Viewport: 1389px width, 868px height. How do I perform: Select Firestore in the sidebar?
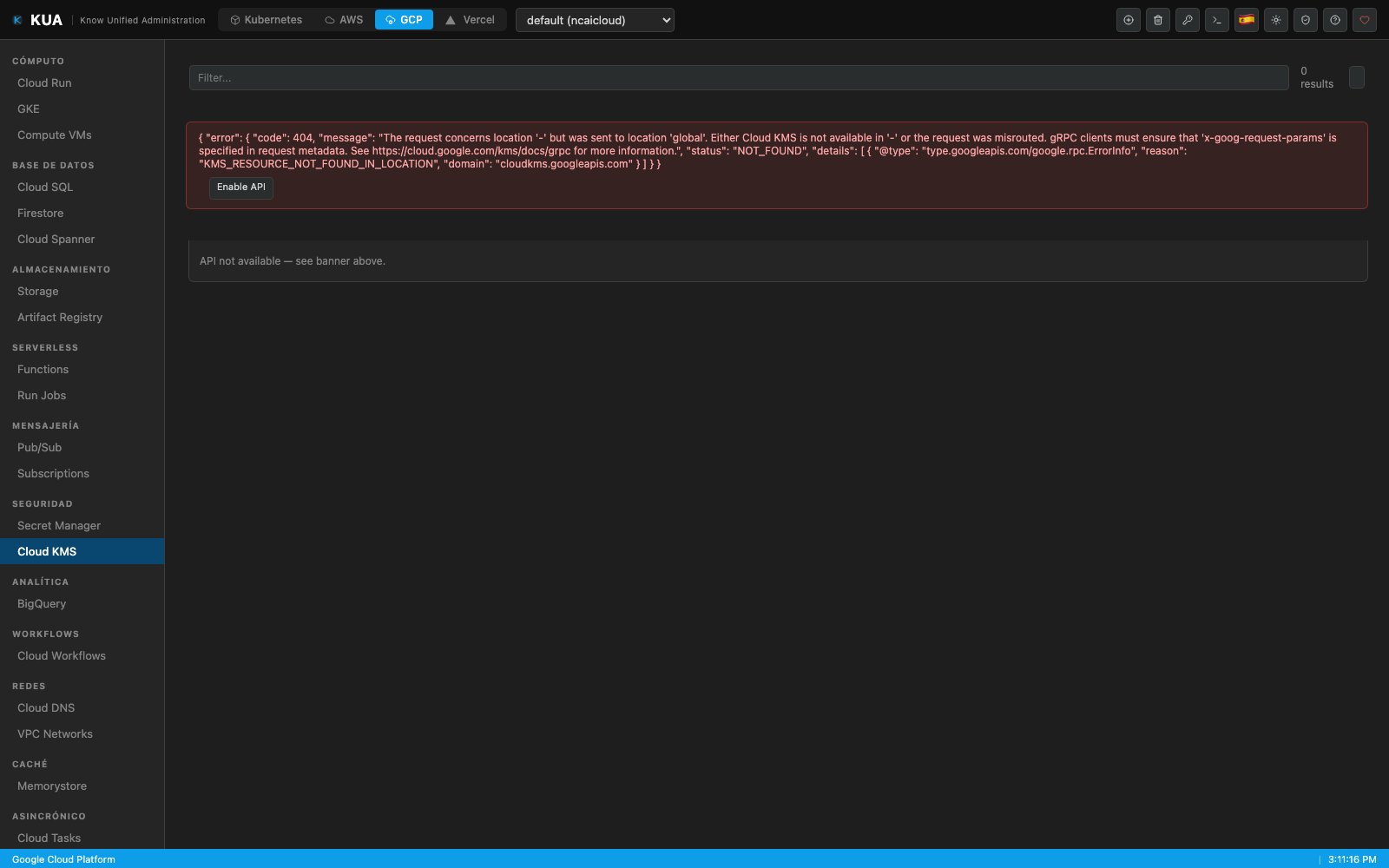point(82,214)
